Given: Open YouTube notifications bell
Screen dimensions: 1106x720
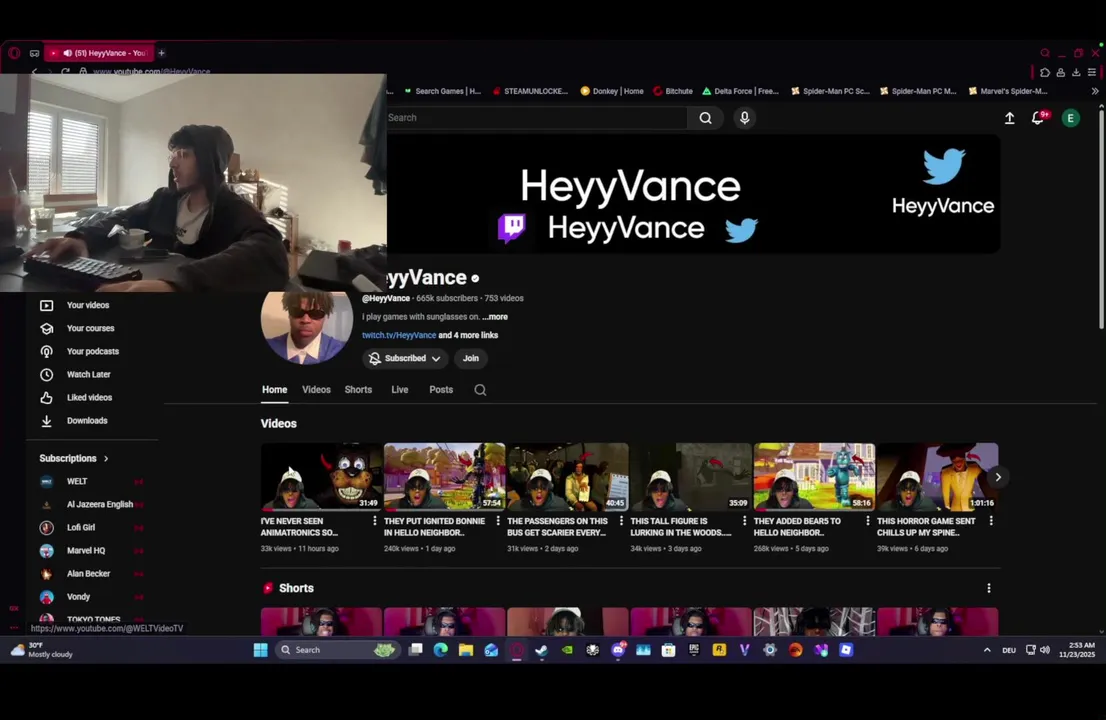Looking at the screenshot, I should tap(1038, 118).
